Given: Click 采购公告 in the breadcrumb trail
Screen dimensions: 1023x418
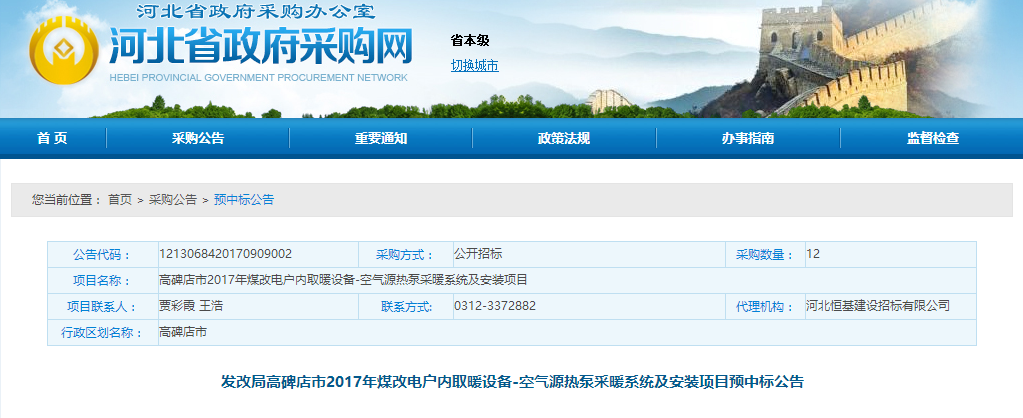Looking at the screenshot, I should pyautogui.click(x=173, y=200).
